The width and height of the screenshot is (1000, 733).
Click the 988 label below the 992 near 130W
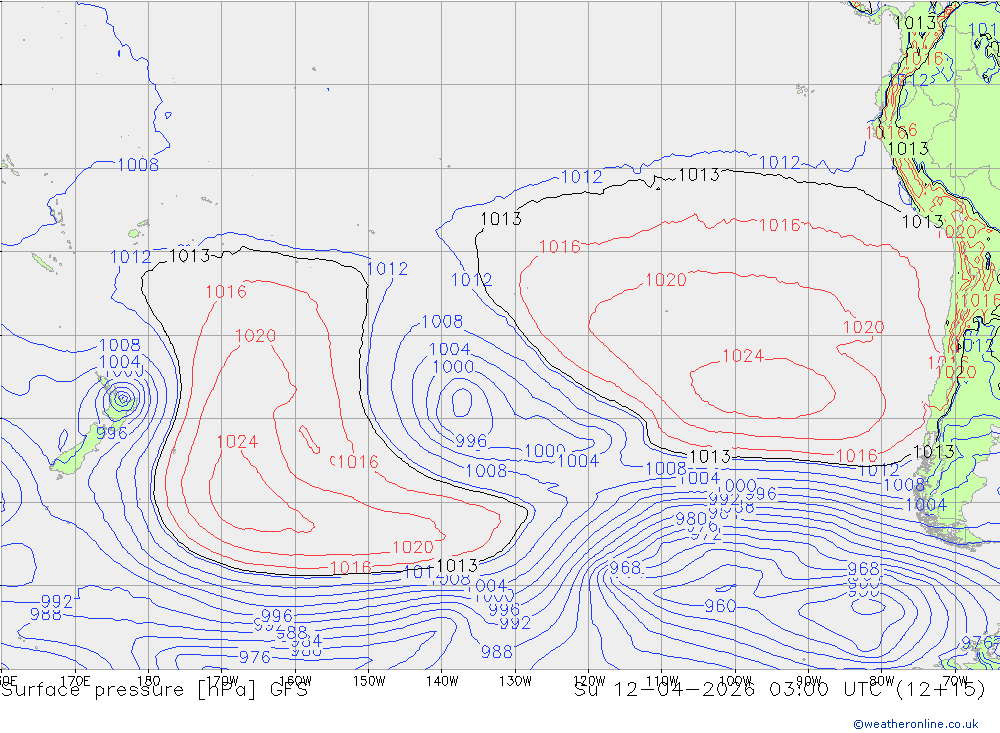(496, 652)
